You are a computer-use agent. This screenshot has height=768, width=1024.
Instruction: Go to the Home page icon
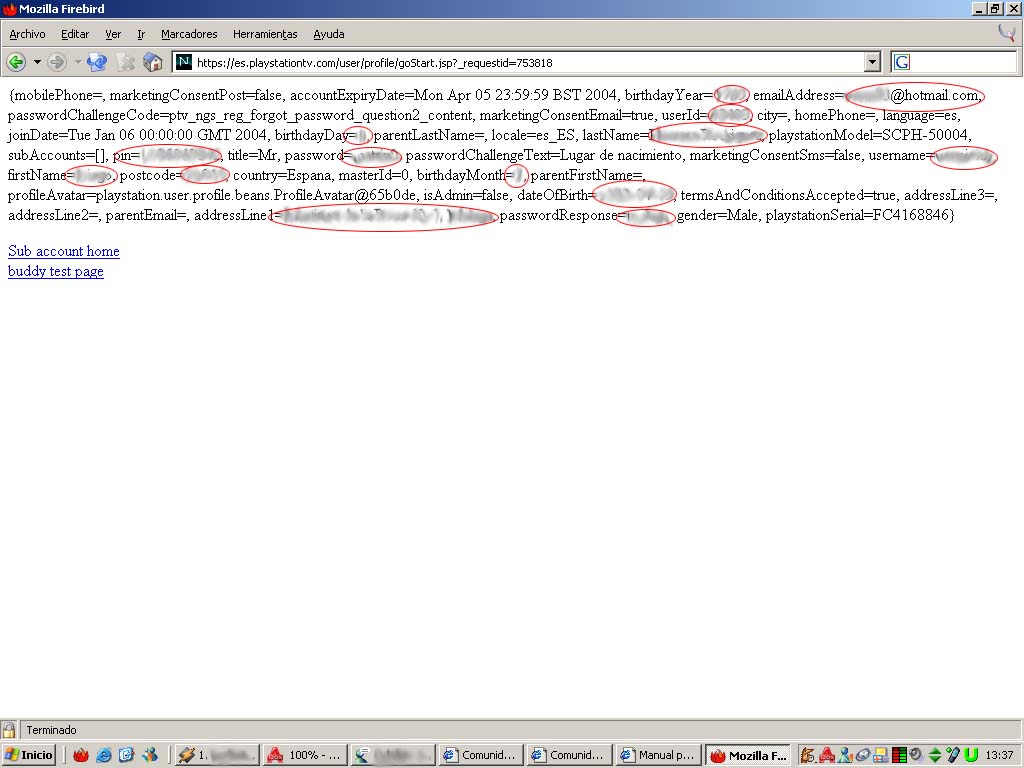(153, 63)
